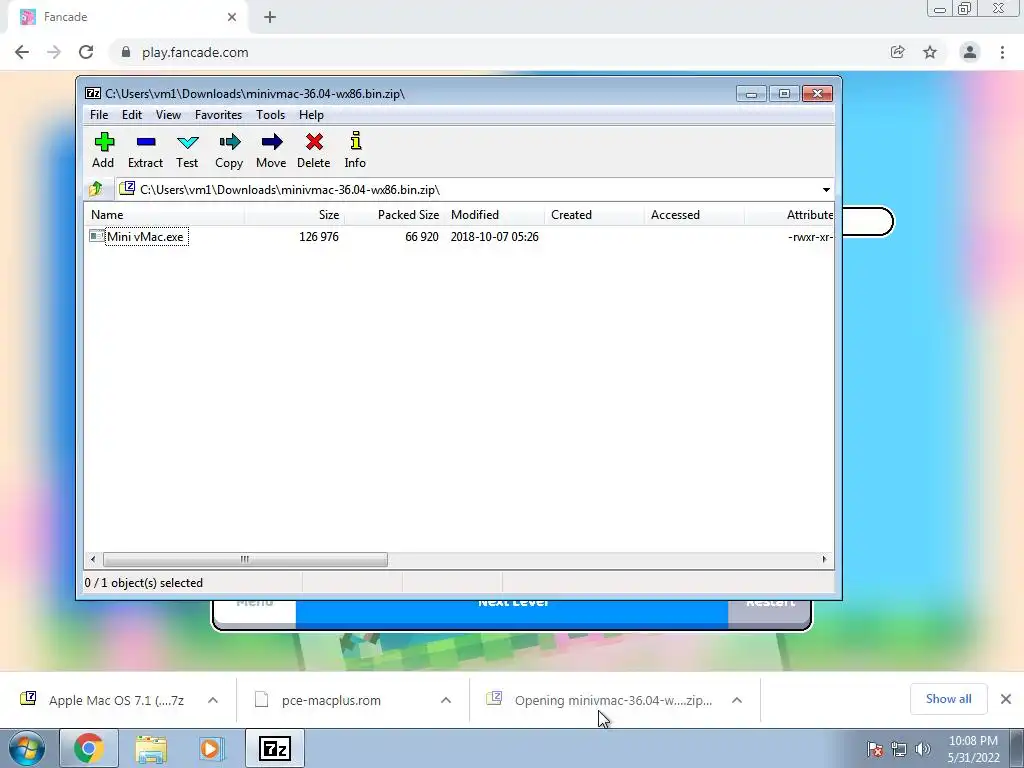Image resolution: width=1024 pixels, height=768 pixels.
Task: Click the 66 920 packed size value
Action: click(421, 236)
